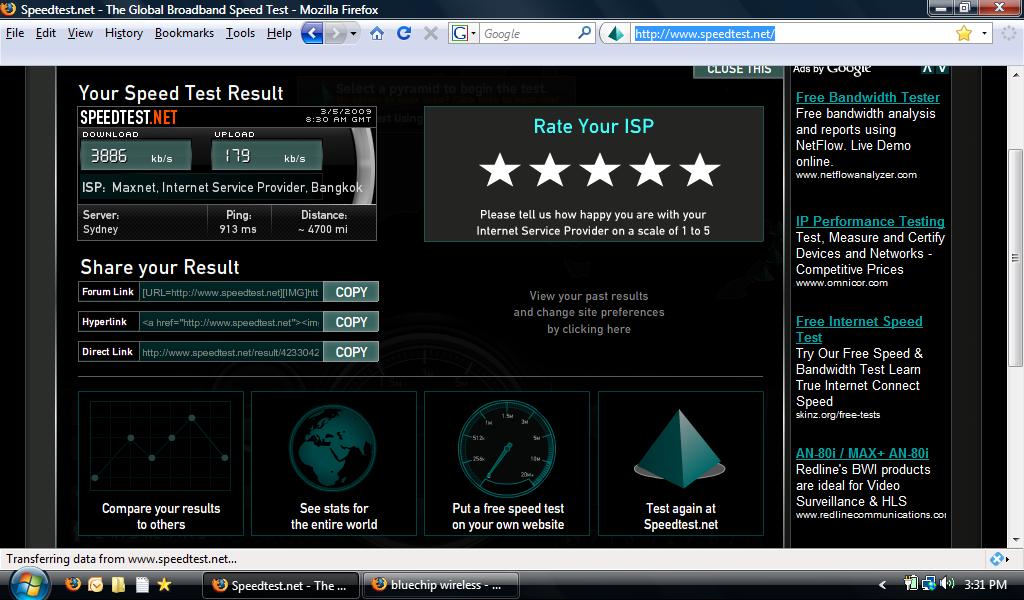Open the AN-80i / MAX+ AN-80i ad
Image resolution: width=1024 pixels, height=600 pixels.
click(x=862, y=453)
